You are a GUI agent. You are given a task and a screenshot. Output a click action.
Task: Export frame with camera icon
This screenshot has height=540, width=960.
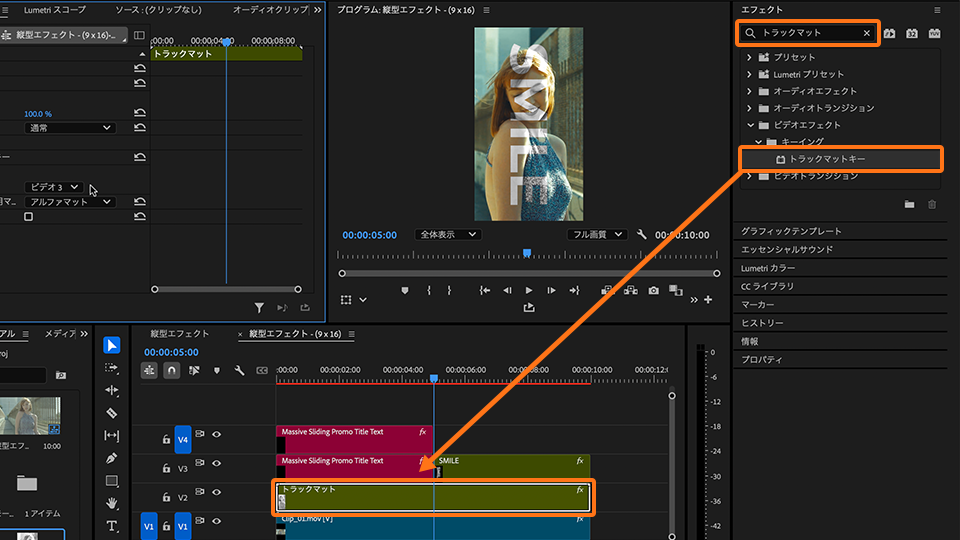(x=653, y=291)
